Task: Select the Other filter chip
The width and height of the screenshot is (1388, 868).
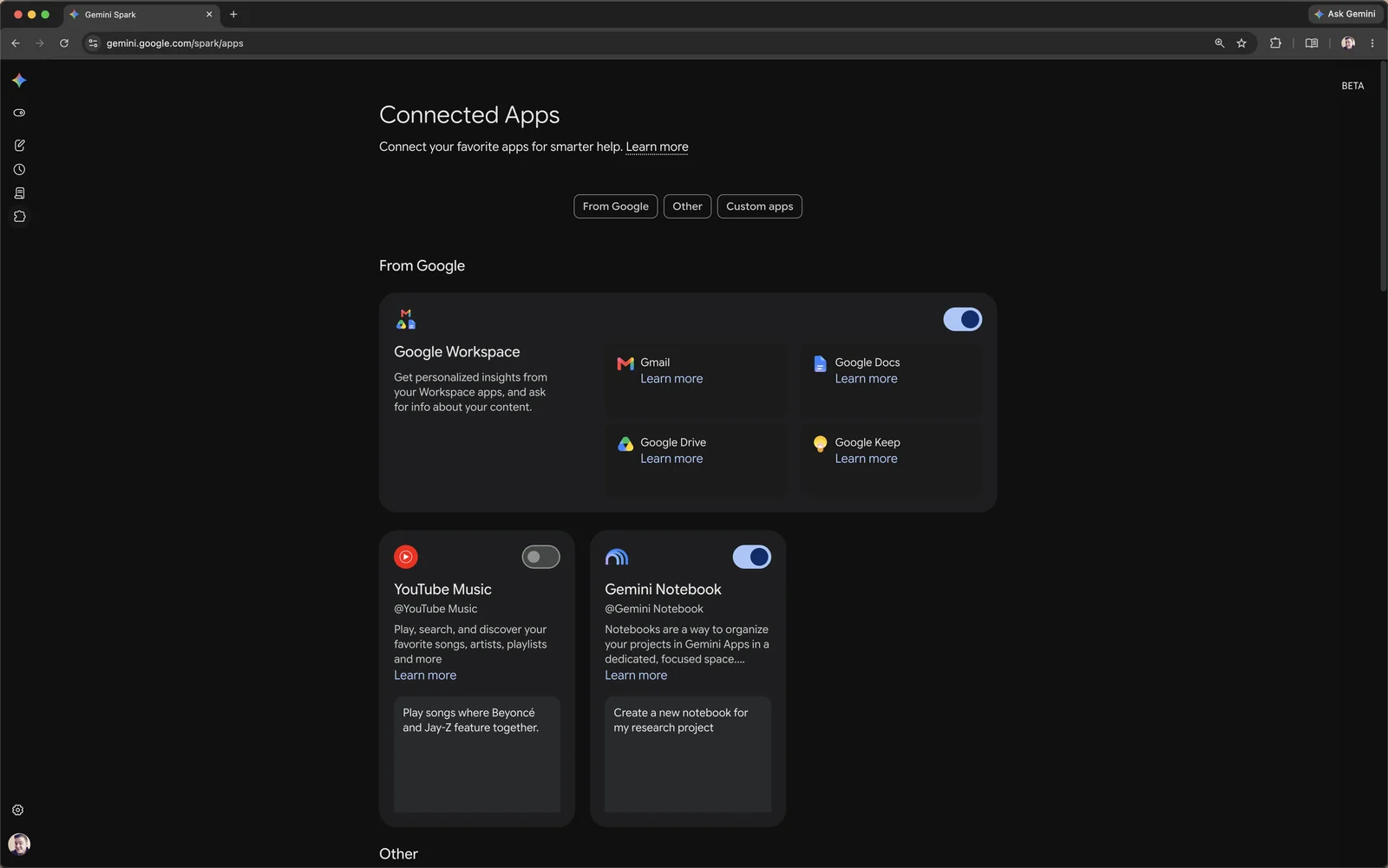Action: (687, 206)
